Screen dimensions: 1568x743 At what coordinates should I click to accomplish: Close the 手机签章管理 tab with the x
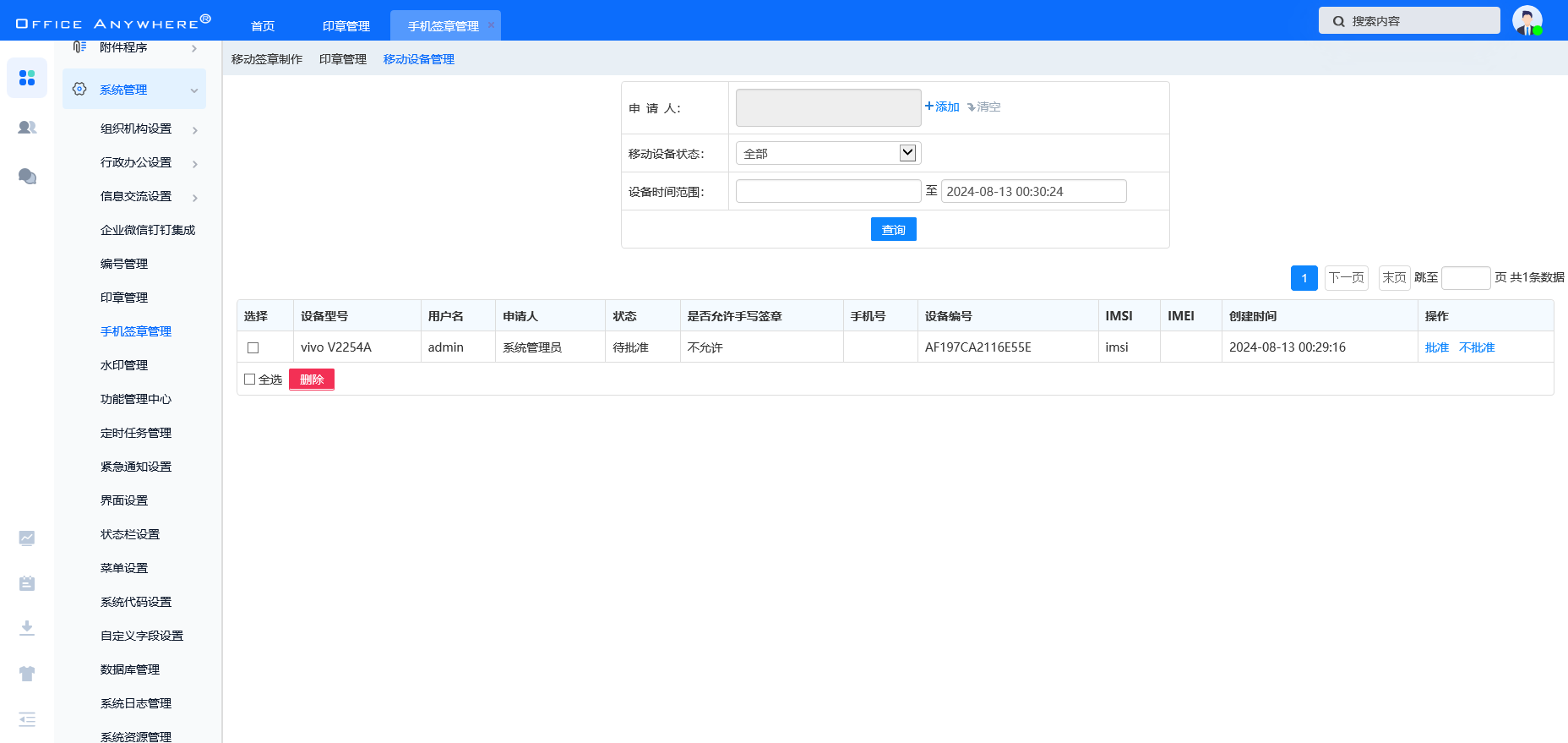point(491,25)
